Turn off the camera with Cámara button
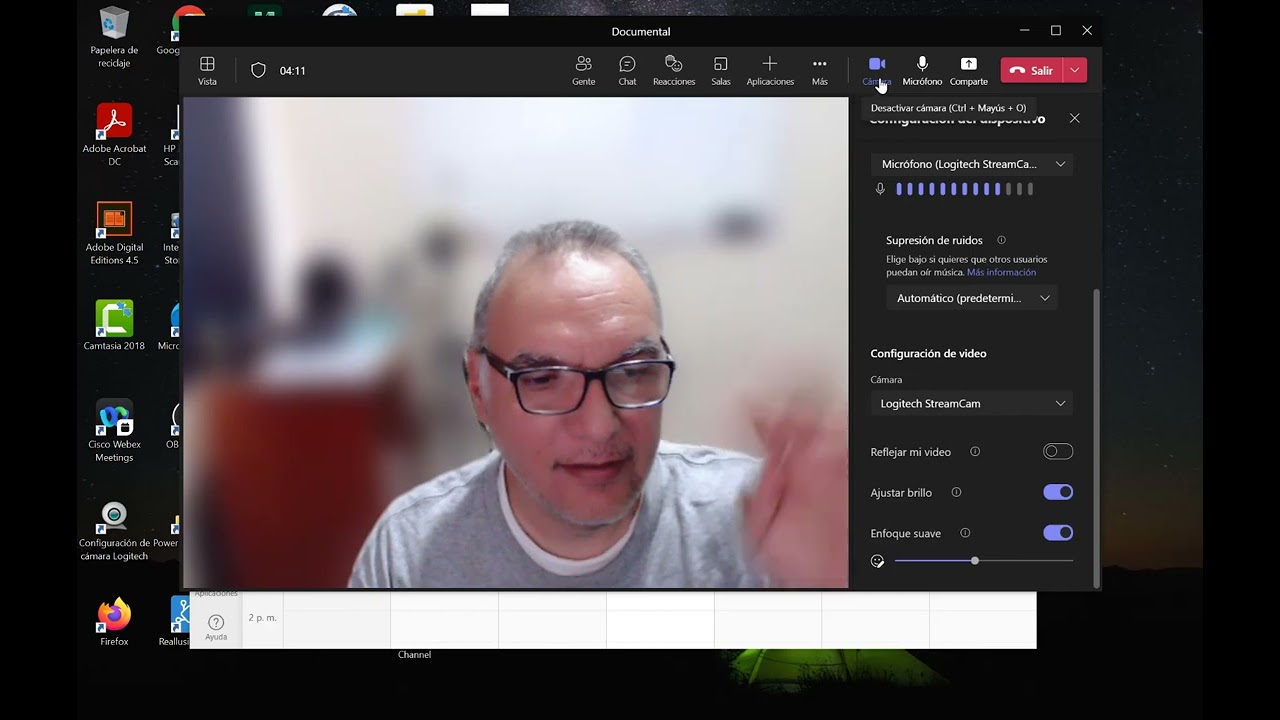Screen dimensions: 1280x720 (x=877, y=70)
